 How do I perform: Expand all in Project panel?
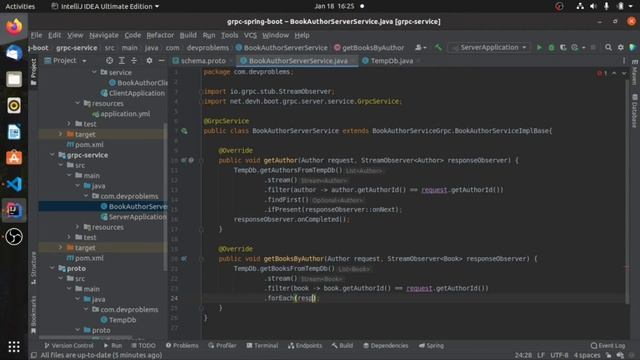click(122, 61)
